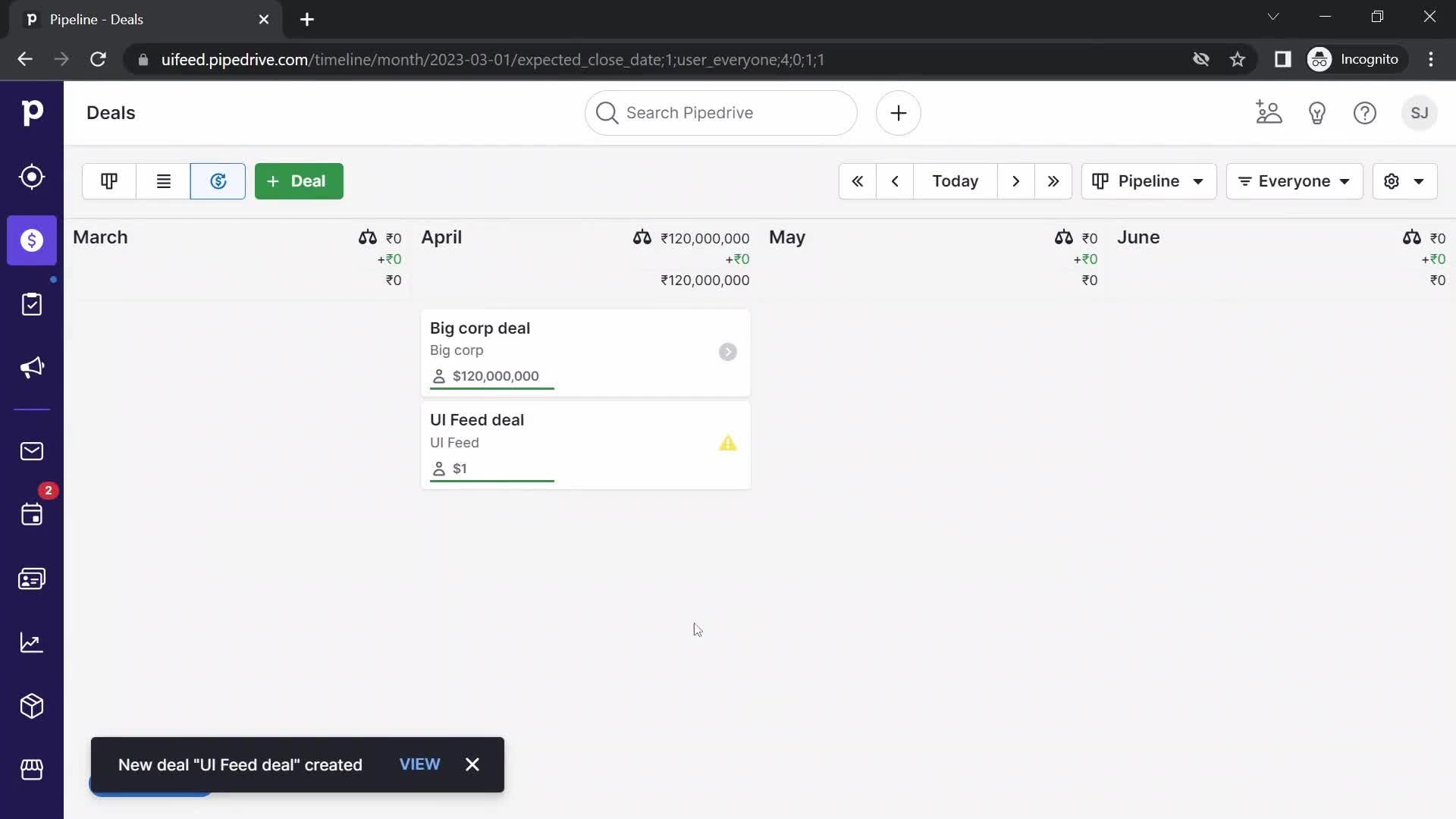Click the Activities icon in left sidebar

(32, 515)
